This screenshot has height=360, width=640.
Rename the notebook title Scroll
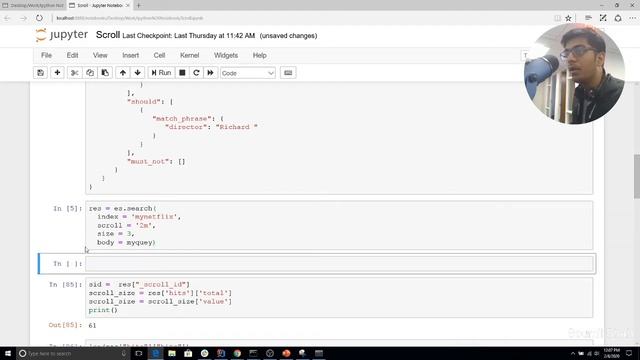(x=108, y=35)
